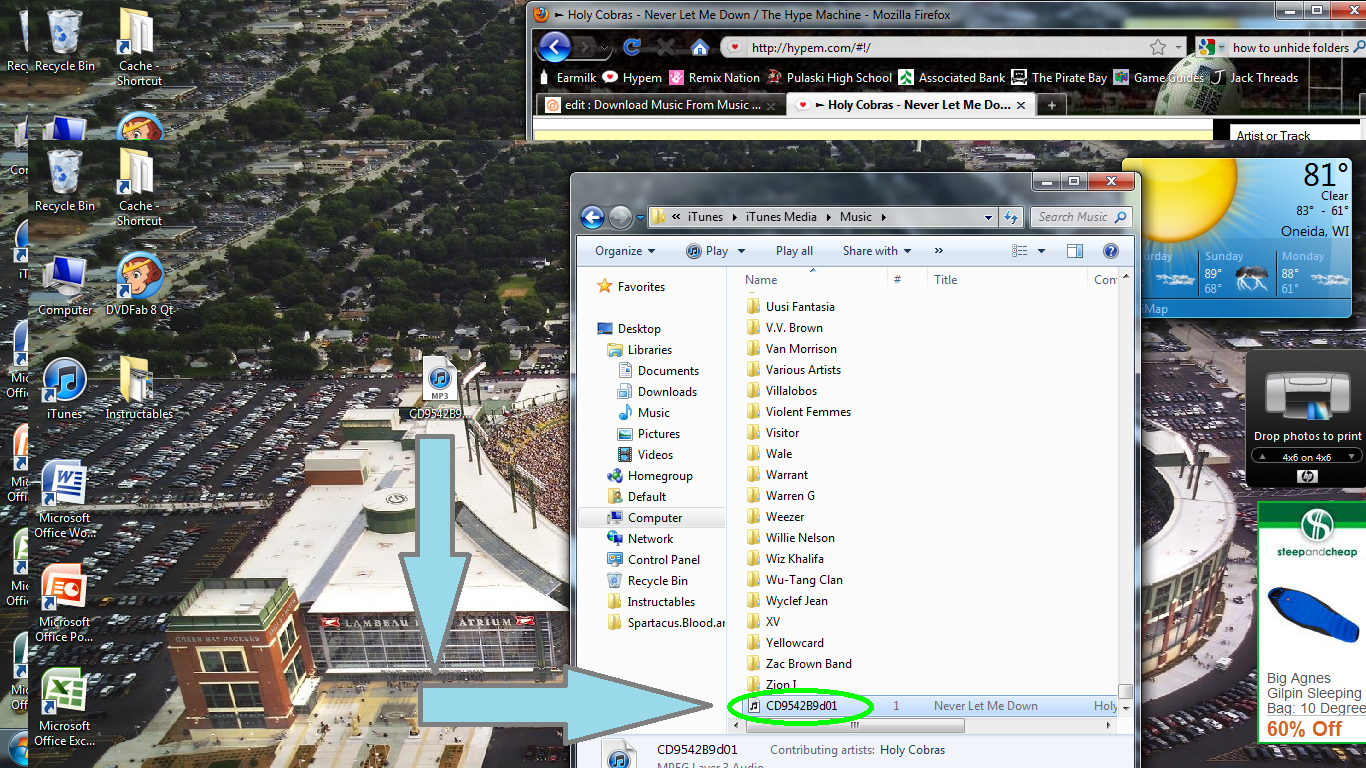Screen dimensions: 1366x768
Task: Select Pictures library in navigation pane
Action: [x=648, y=434]
